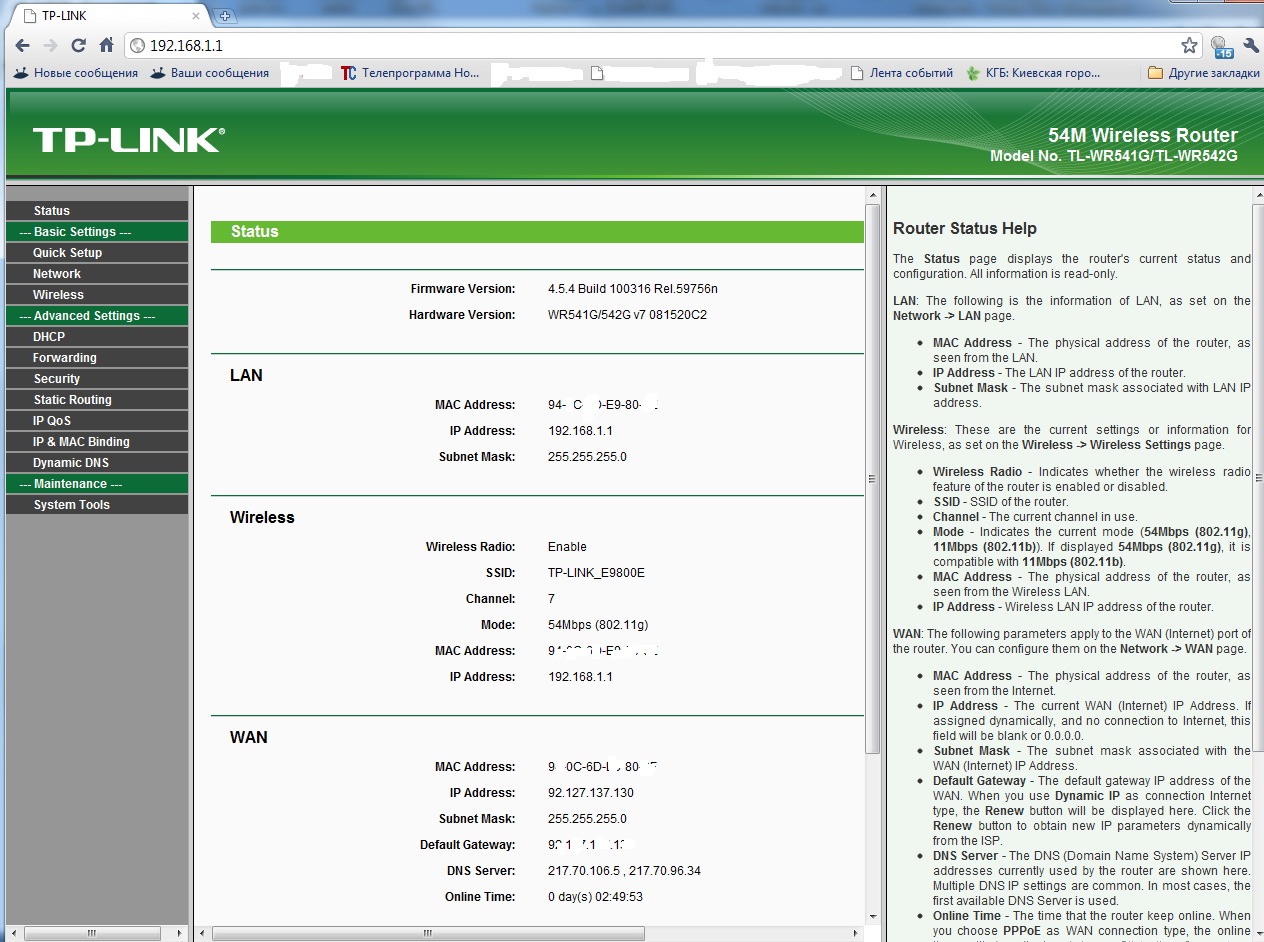The width and height of the screenshot is (1264, 942).
Task: Click the Basic Settings section header
Action: 96,232
